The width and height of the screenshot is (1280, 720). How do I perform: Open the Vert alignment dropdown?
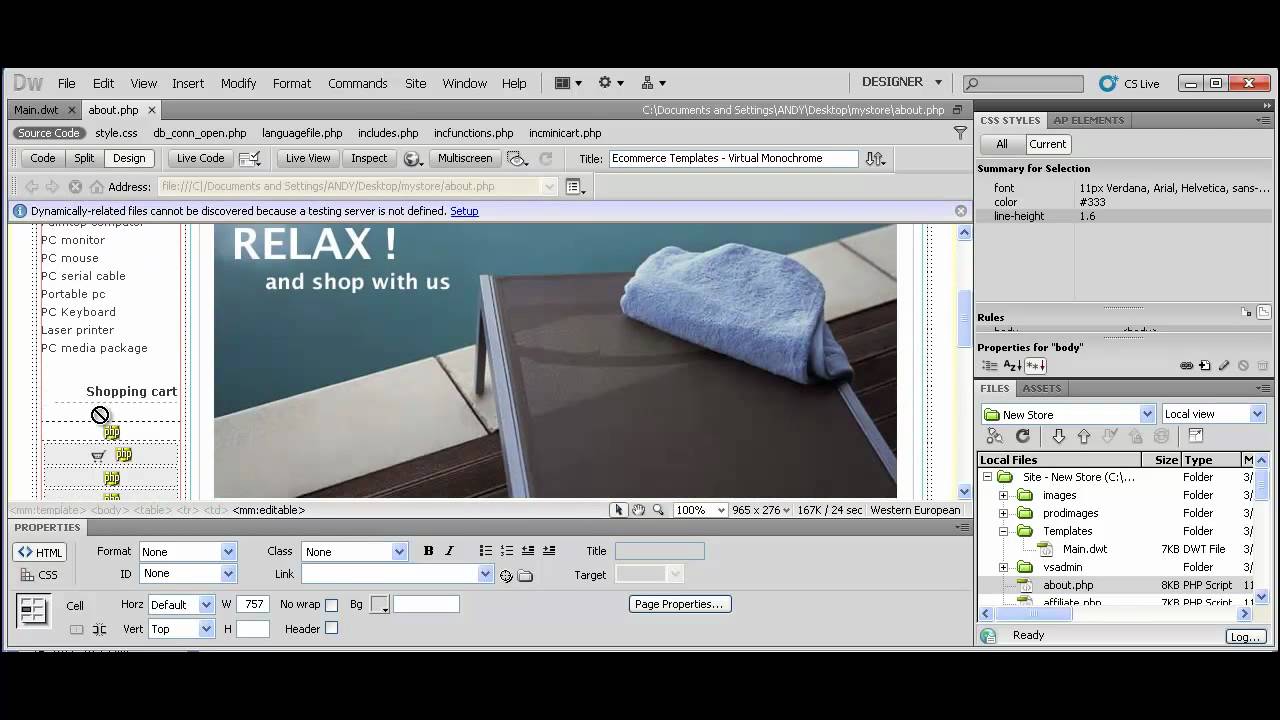coord(181,629)
